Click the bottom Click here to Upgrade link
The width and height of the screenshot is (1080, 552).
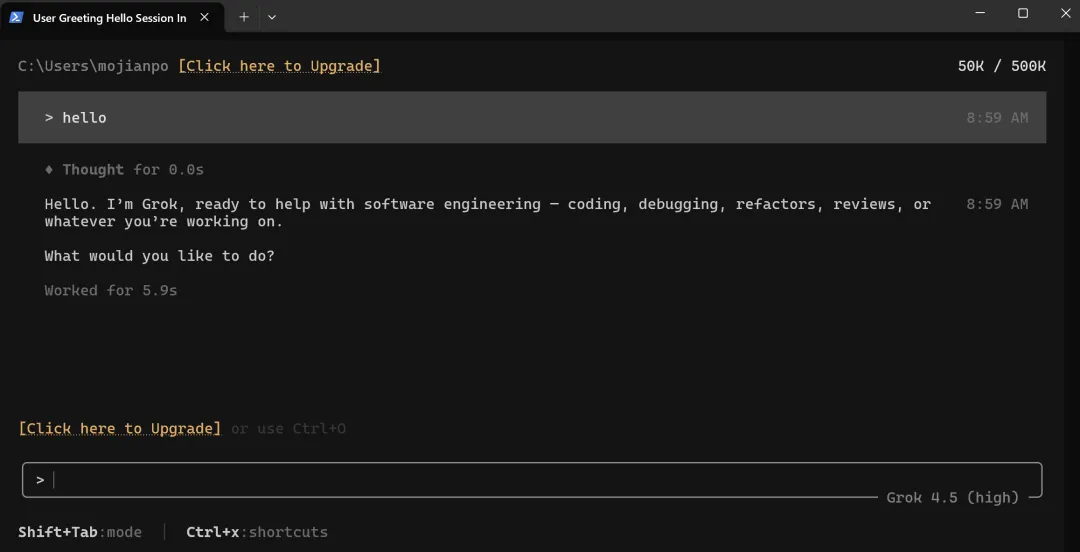120,429
